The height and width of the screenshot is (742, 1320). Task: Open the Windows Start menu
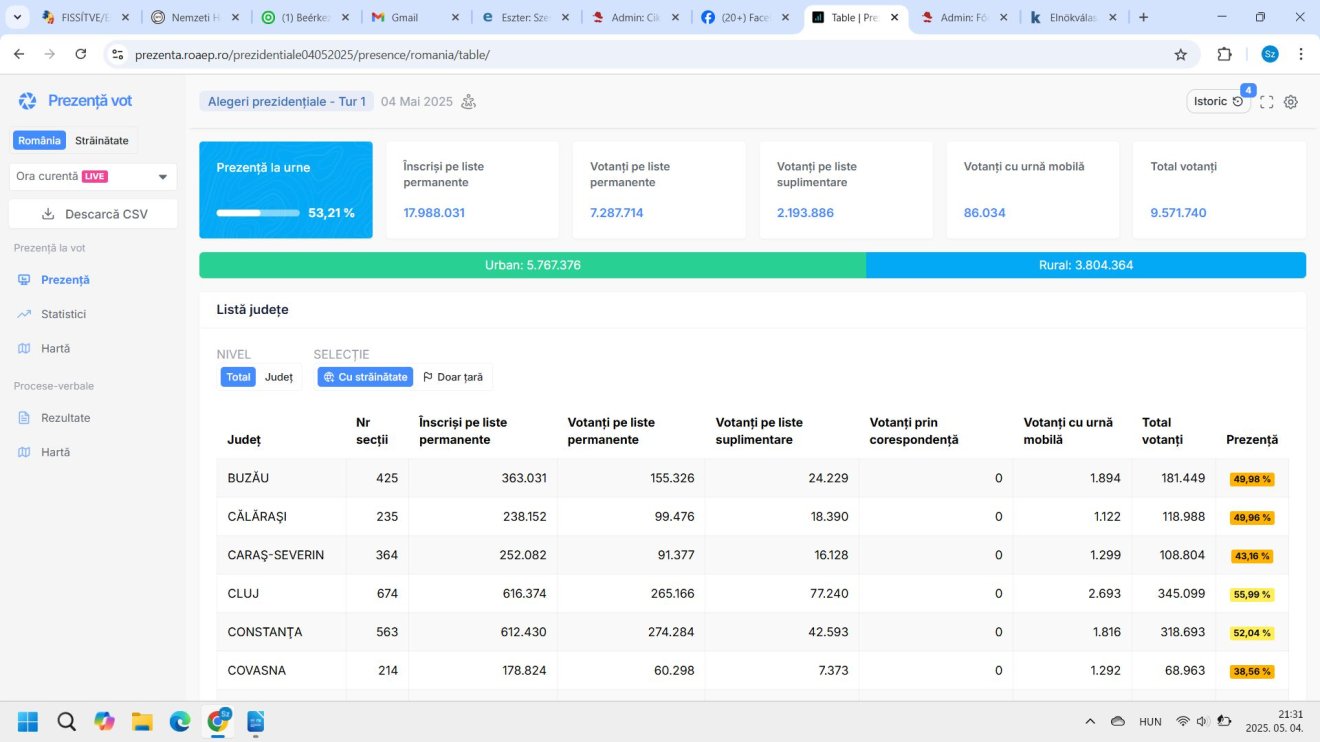(28, 721)
